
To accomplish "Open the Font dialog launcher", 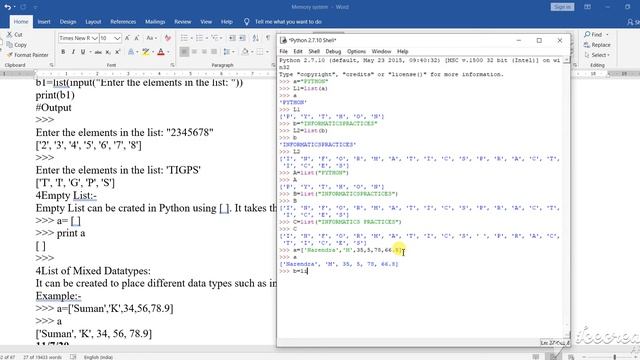I will coord(172,65).
